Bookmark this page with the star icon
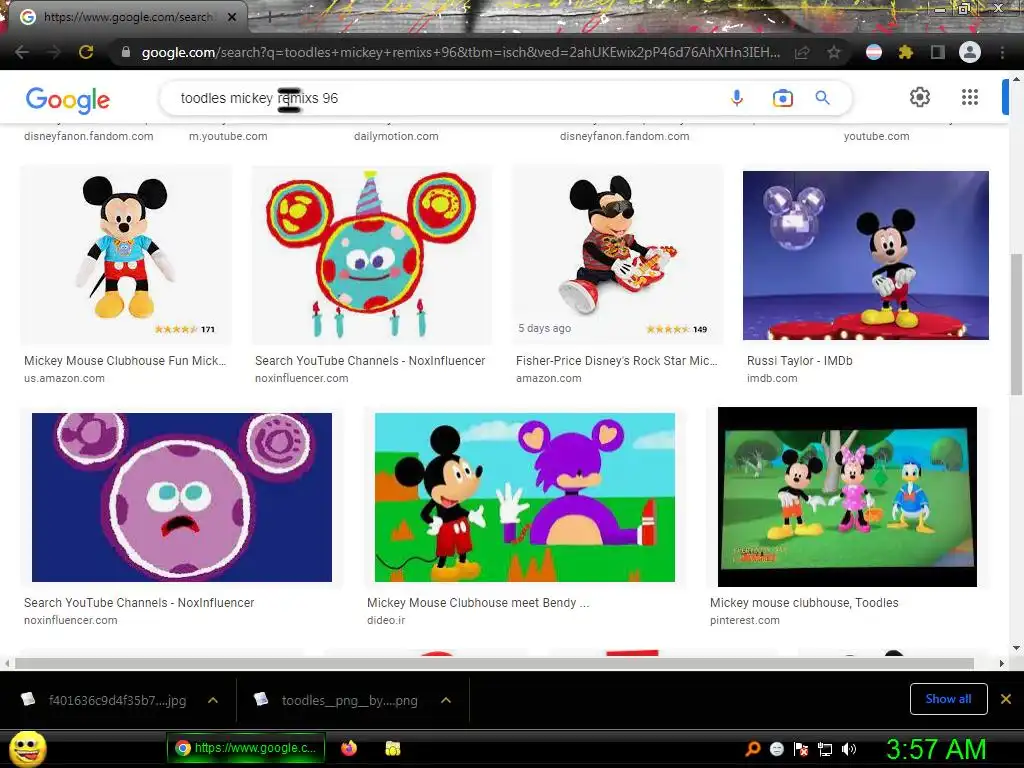Screen dimensions: 1024x768 coord(833,52)
